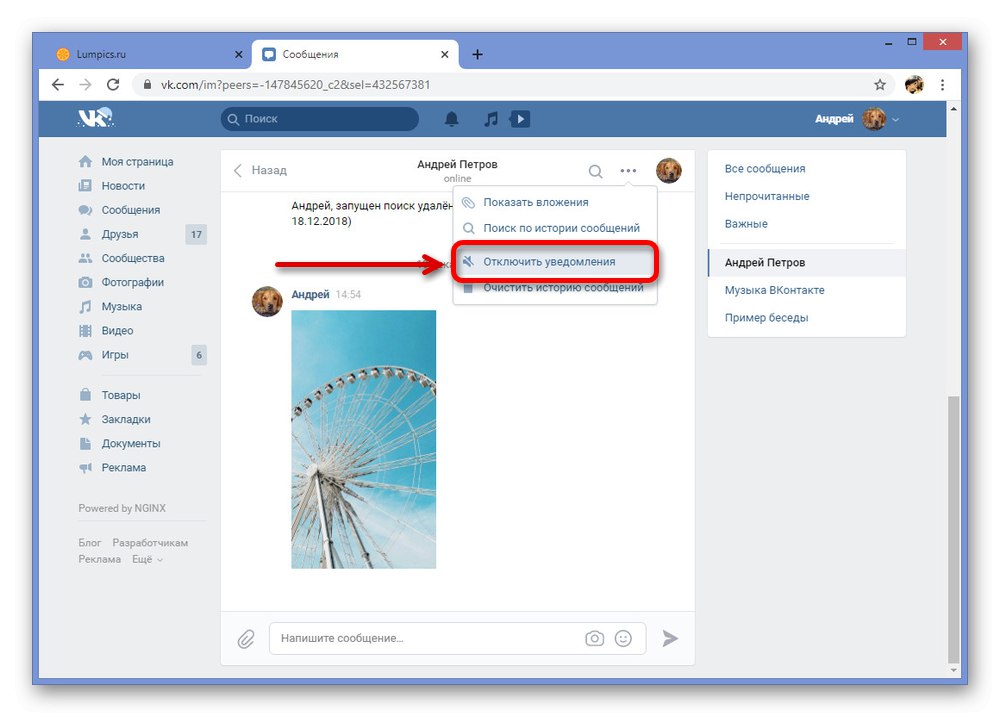This screenshot has height=717, width=1000.
Task: Expand Ещё footer dropdown
Action: pos(147,559)
